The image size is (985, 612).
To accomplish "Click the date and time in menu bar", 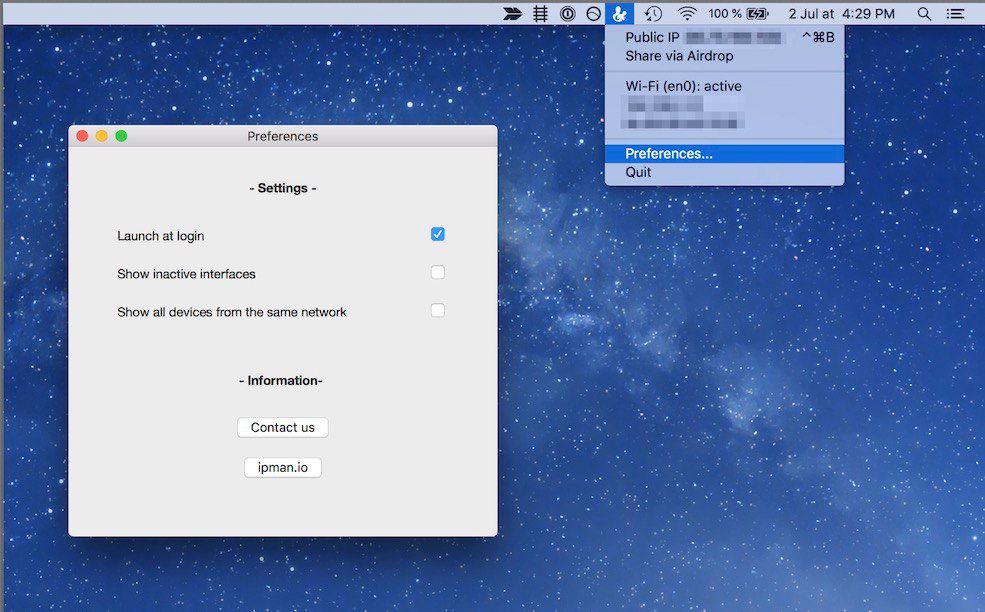I will pos(841,14).
